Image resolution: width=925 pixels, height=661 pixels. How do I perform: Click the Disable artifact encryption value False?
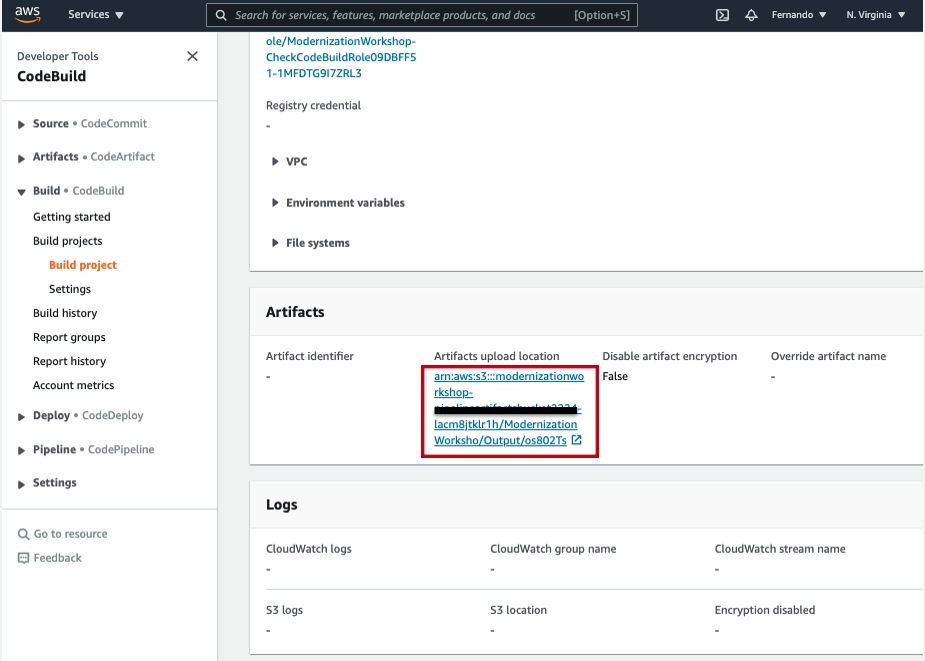point(615,376)
